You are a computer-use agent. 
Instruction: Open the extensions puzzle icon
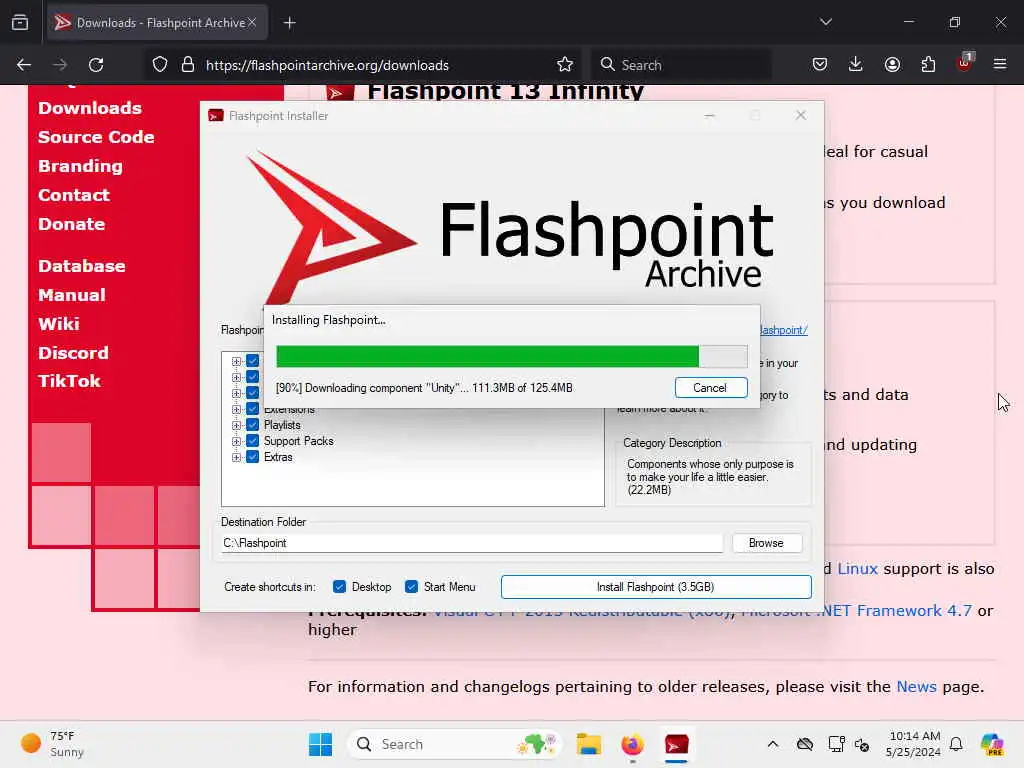tap(928, 65)
